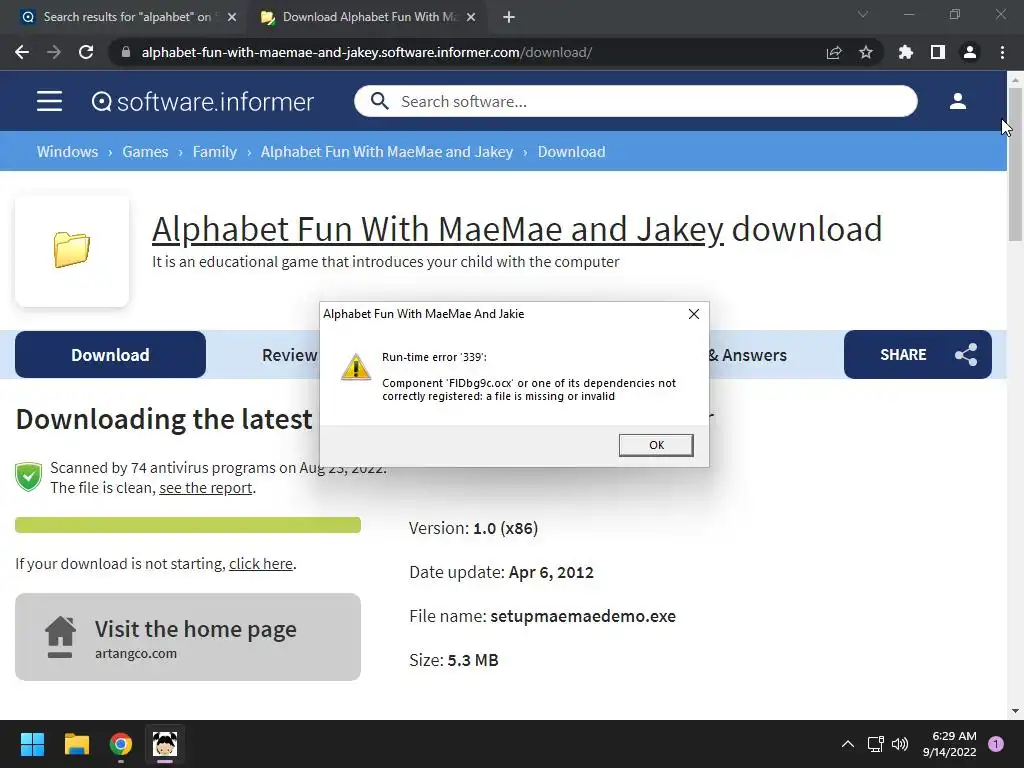This screenshot has height=768, width=1024.
Task: Click the 'click here' download link
Action: click(x=261, y=564)
